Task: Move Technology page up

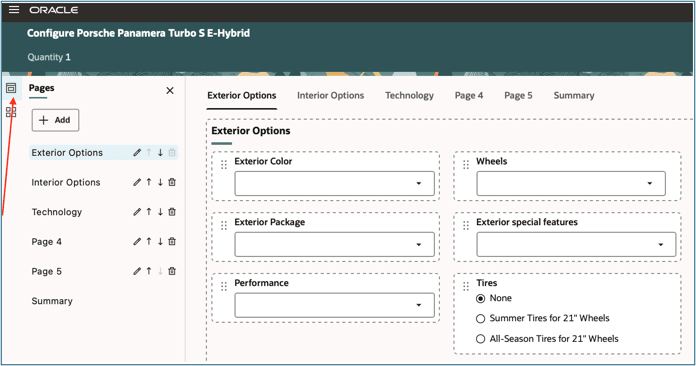Action: click(x=149, y=212)
